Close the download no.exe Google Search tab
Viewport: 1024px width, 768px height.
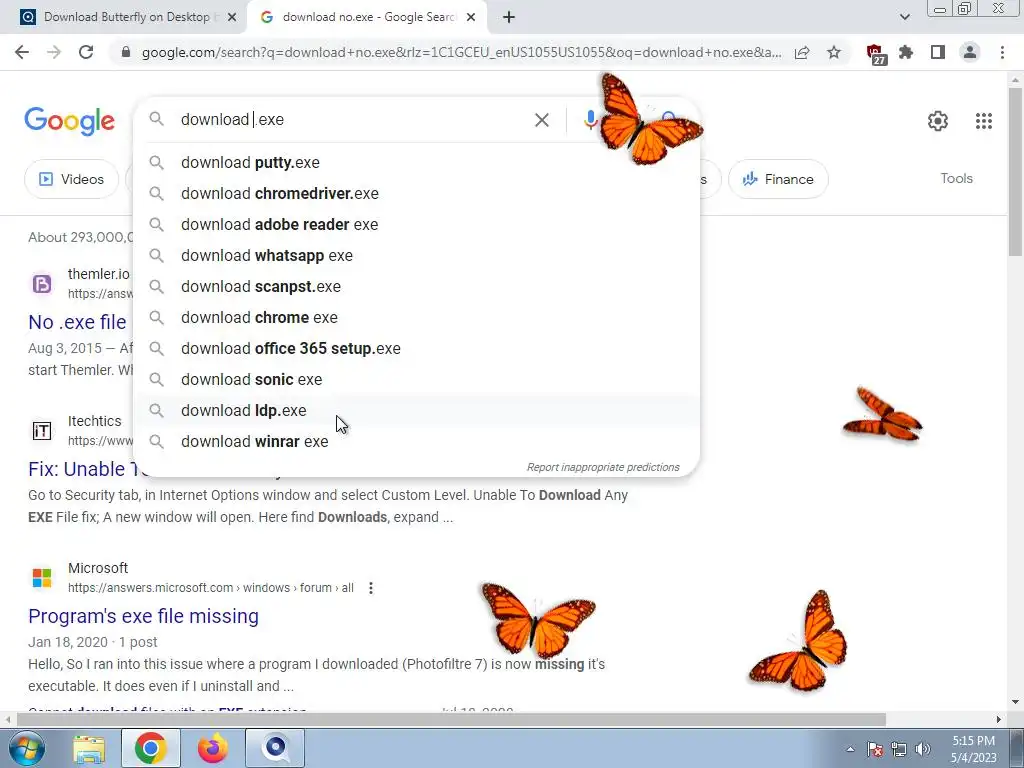[x=471, y=18]
